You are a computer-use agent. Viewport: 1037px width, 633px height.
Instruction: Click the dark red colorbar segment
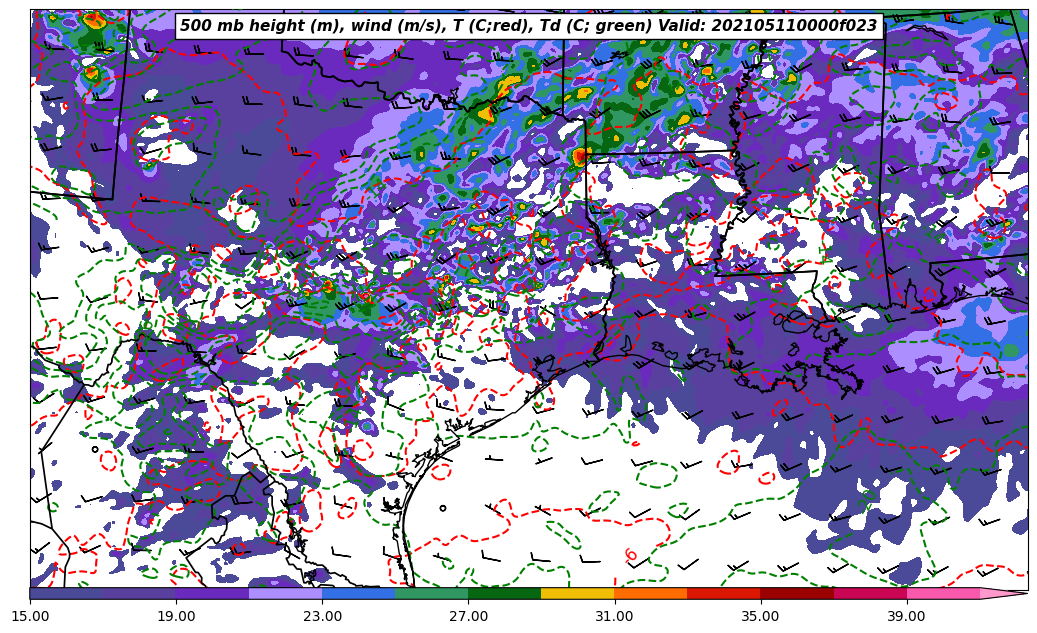coord(797,593)
